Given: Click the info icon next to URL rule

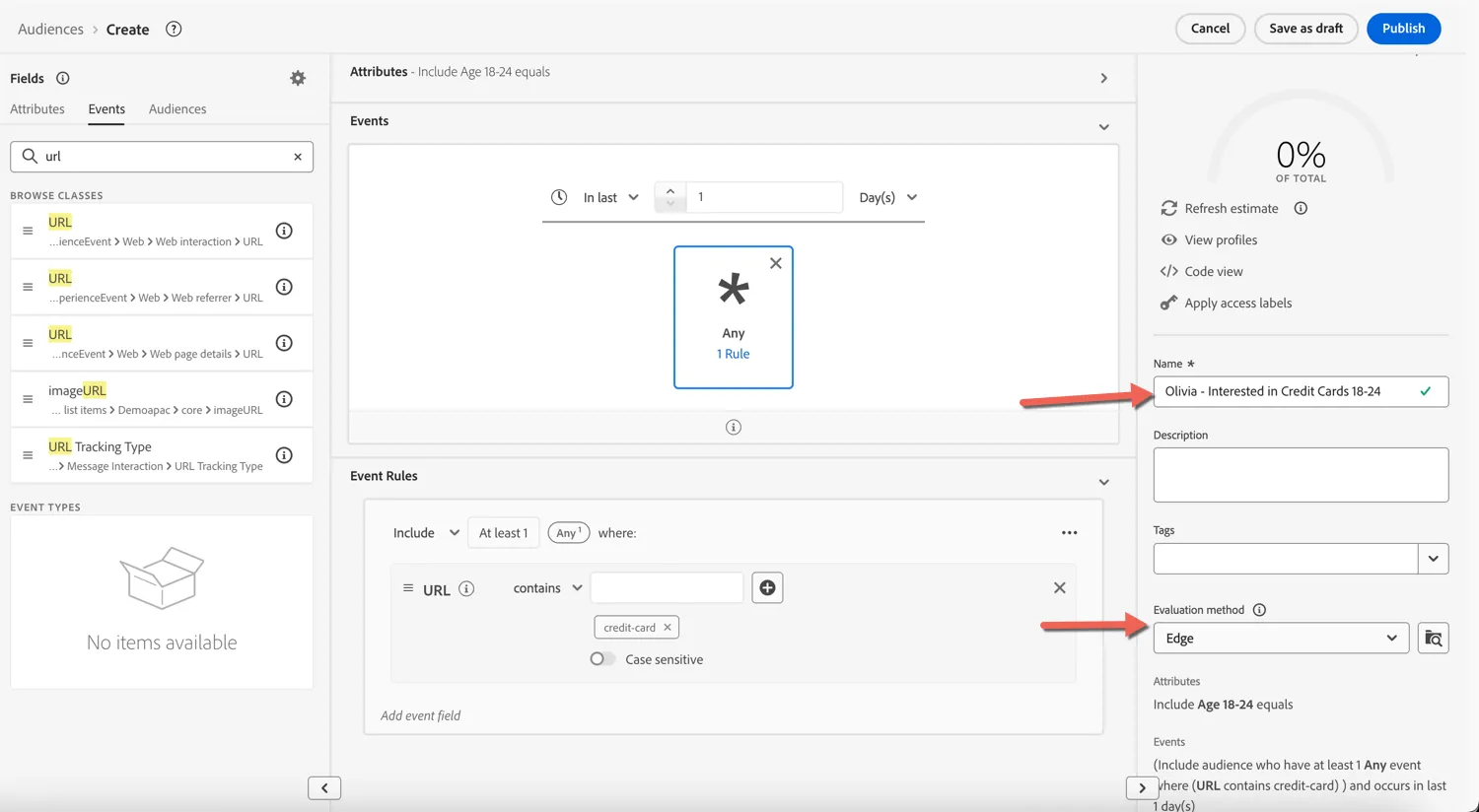Looking at the screenshot, I should pos(467,589).
